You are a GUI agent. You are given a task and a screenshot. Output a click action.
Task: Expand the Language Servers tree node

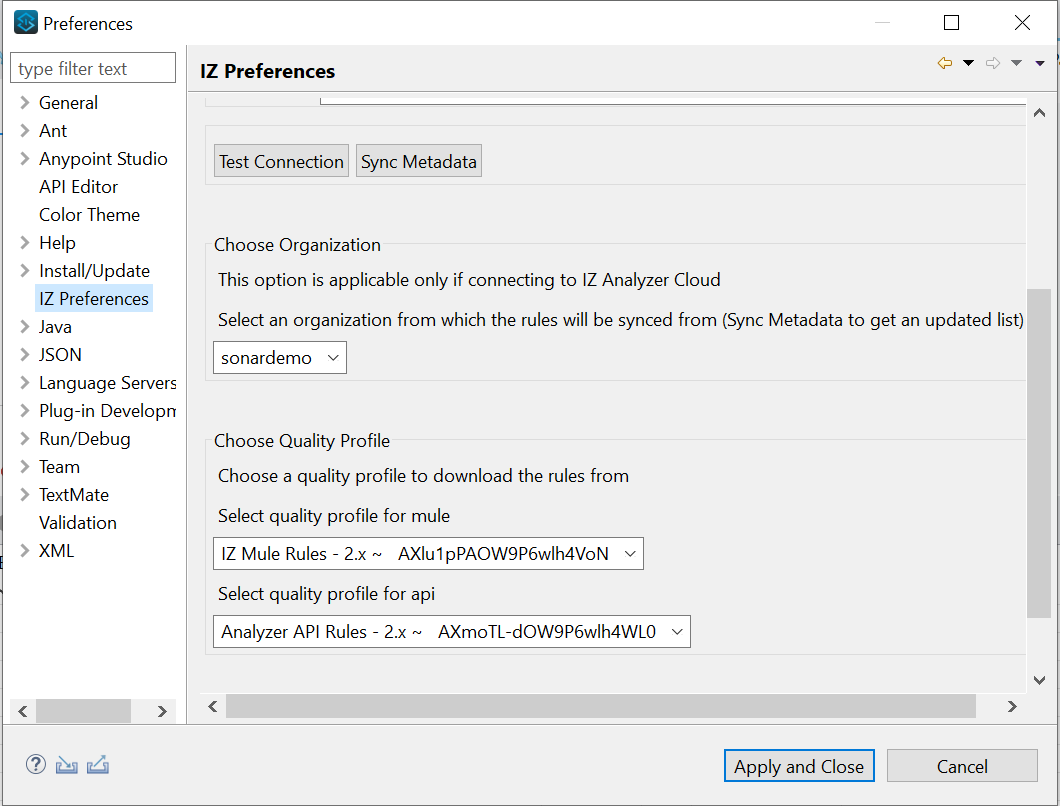click(25, 383)
